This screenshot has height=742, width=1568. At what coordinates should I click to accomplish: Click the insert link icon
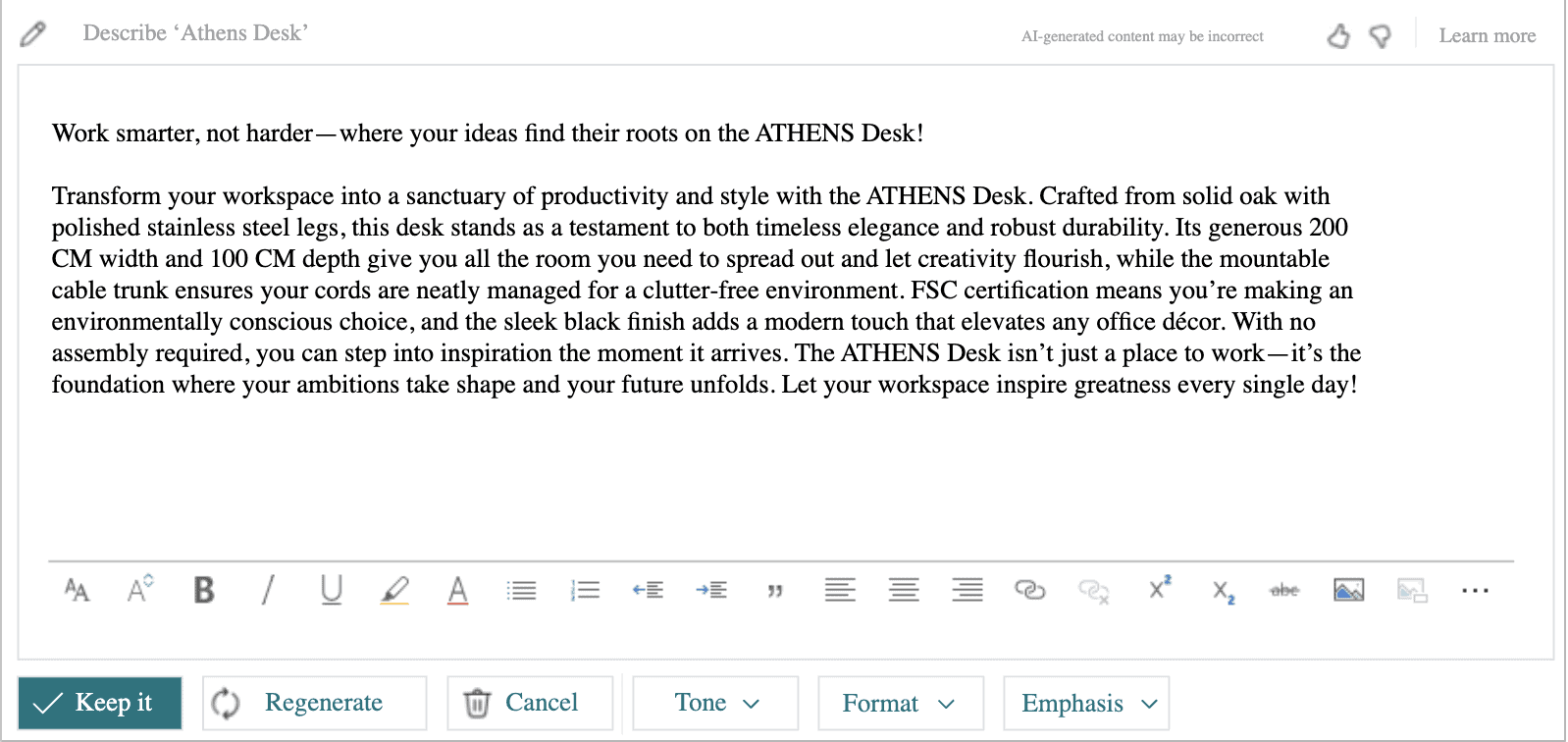1029,590
